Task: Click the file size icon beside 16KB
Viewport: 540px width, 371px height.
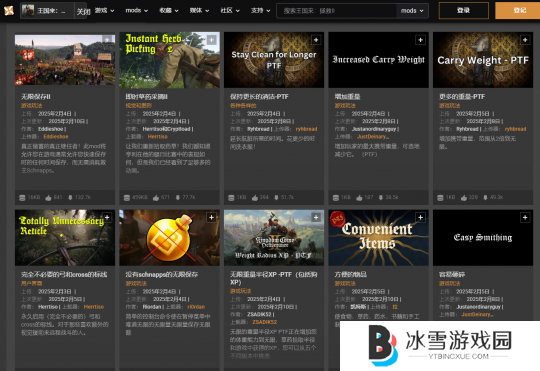Action: click(22, 198)
